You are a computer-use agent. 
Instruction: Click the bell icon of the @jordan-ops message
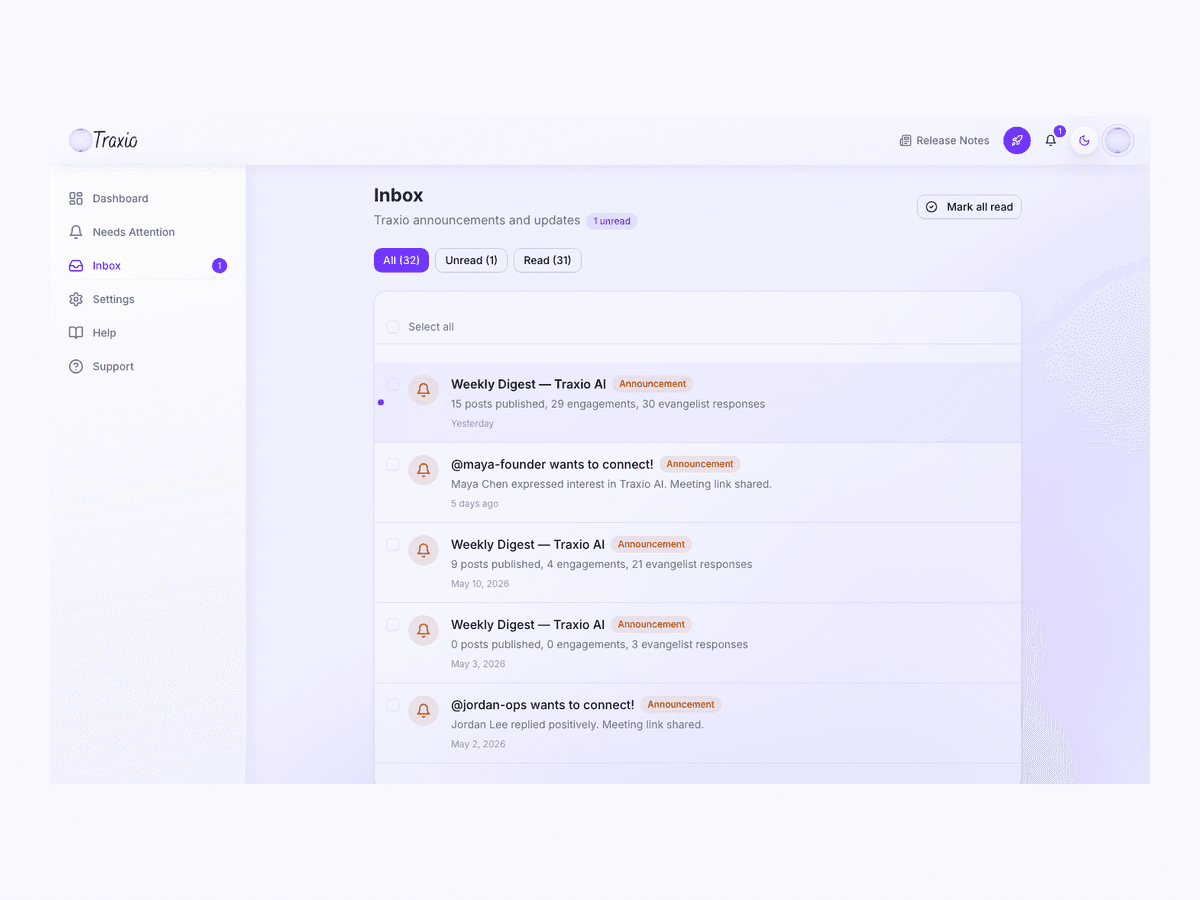424,710
